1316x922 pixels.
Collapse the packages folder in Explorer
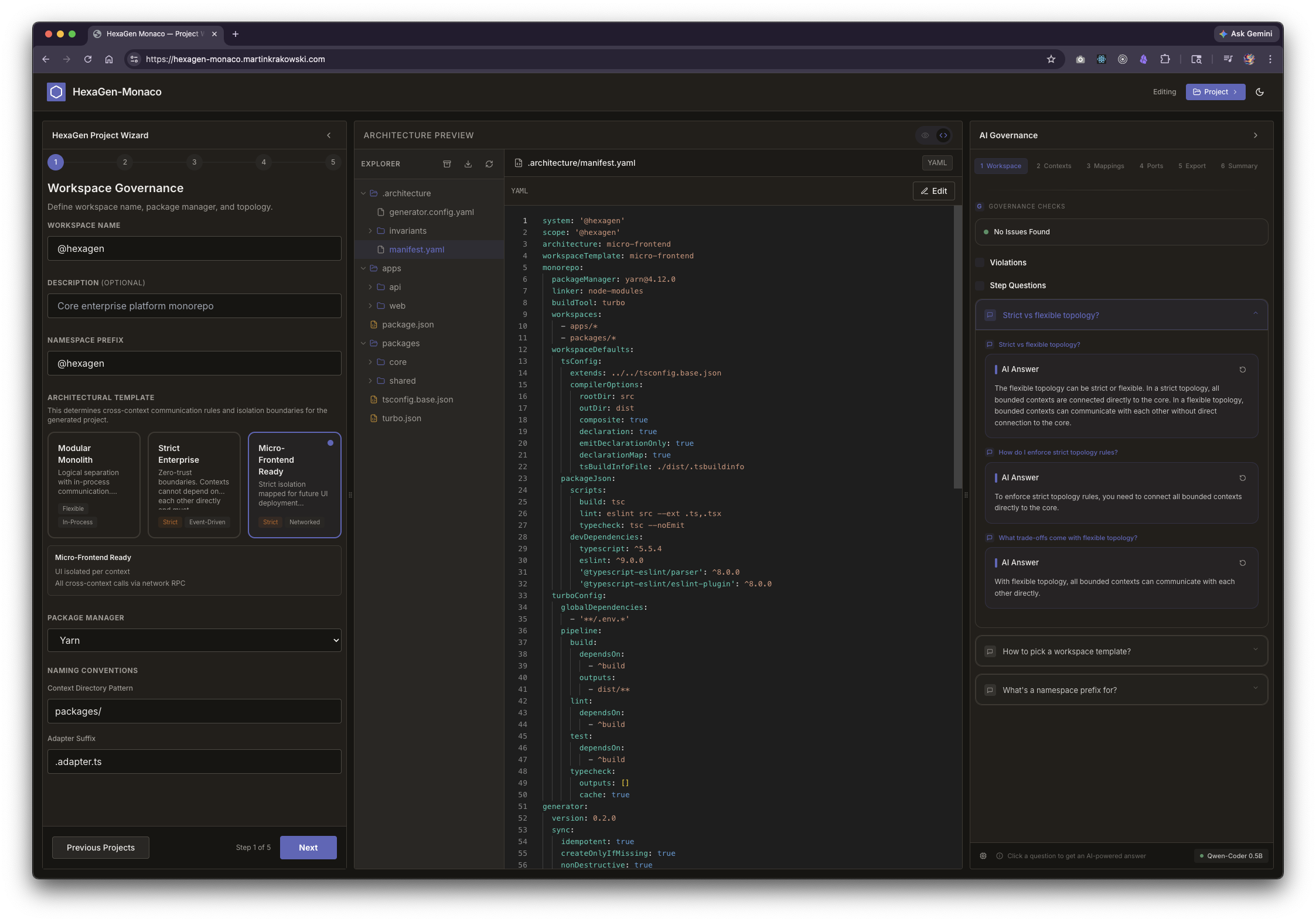(x=364, y=343)
